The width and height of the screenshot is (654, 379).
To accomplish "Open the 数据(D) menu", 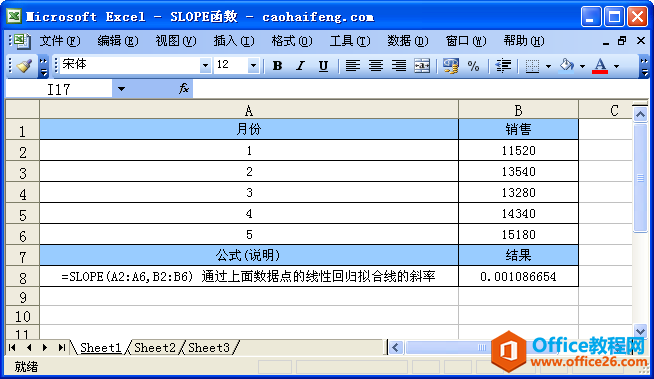I will pyautogui.click(x=407, y=41).
